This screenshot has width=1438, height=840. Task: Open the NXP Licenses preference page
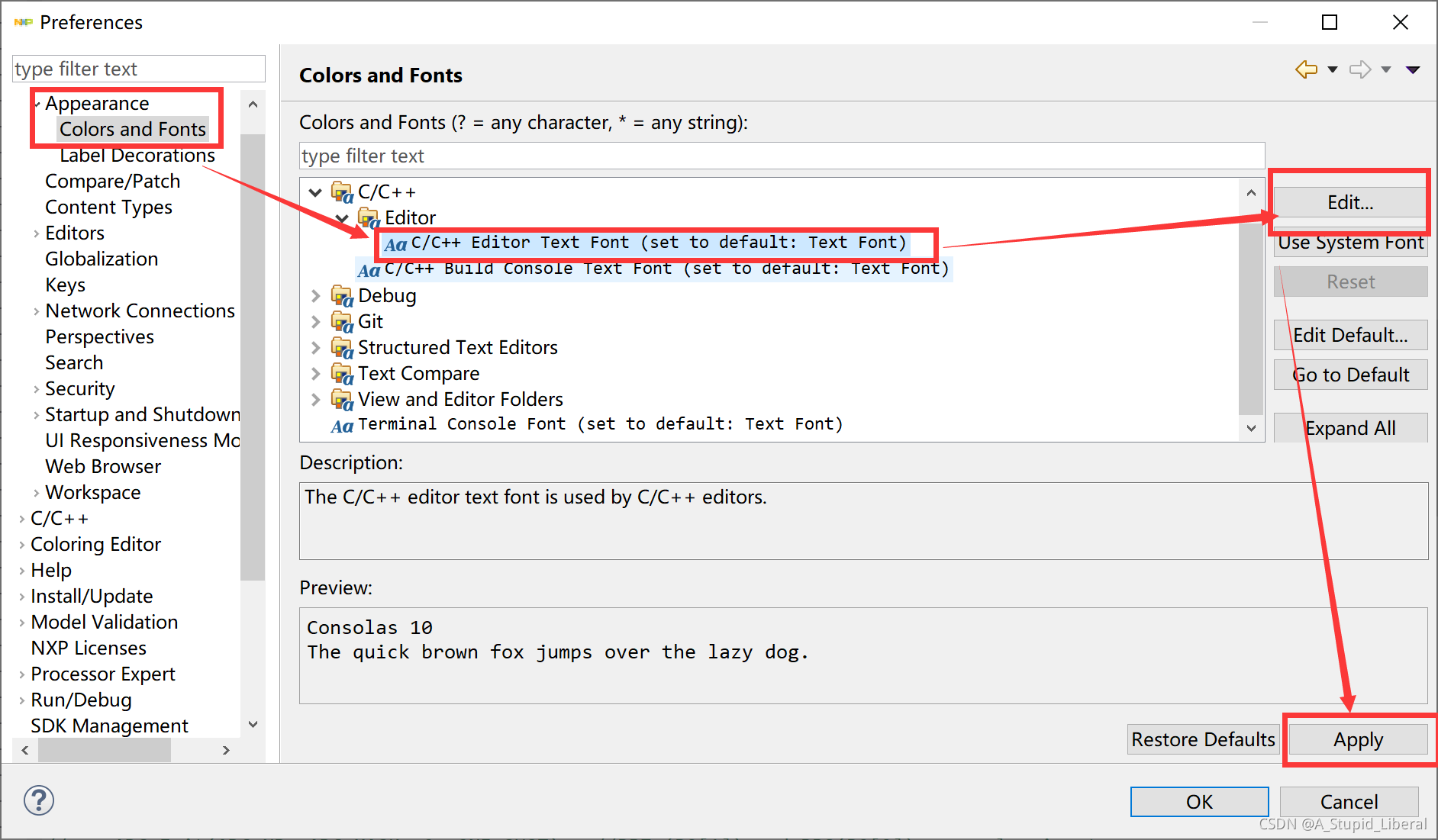[x=89, y=649]
